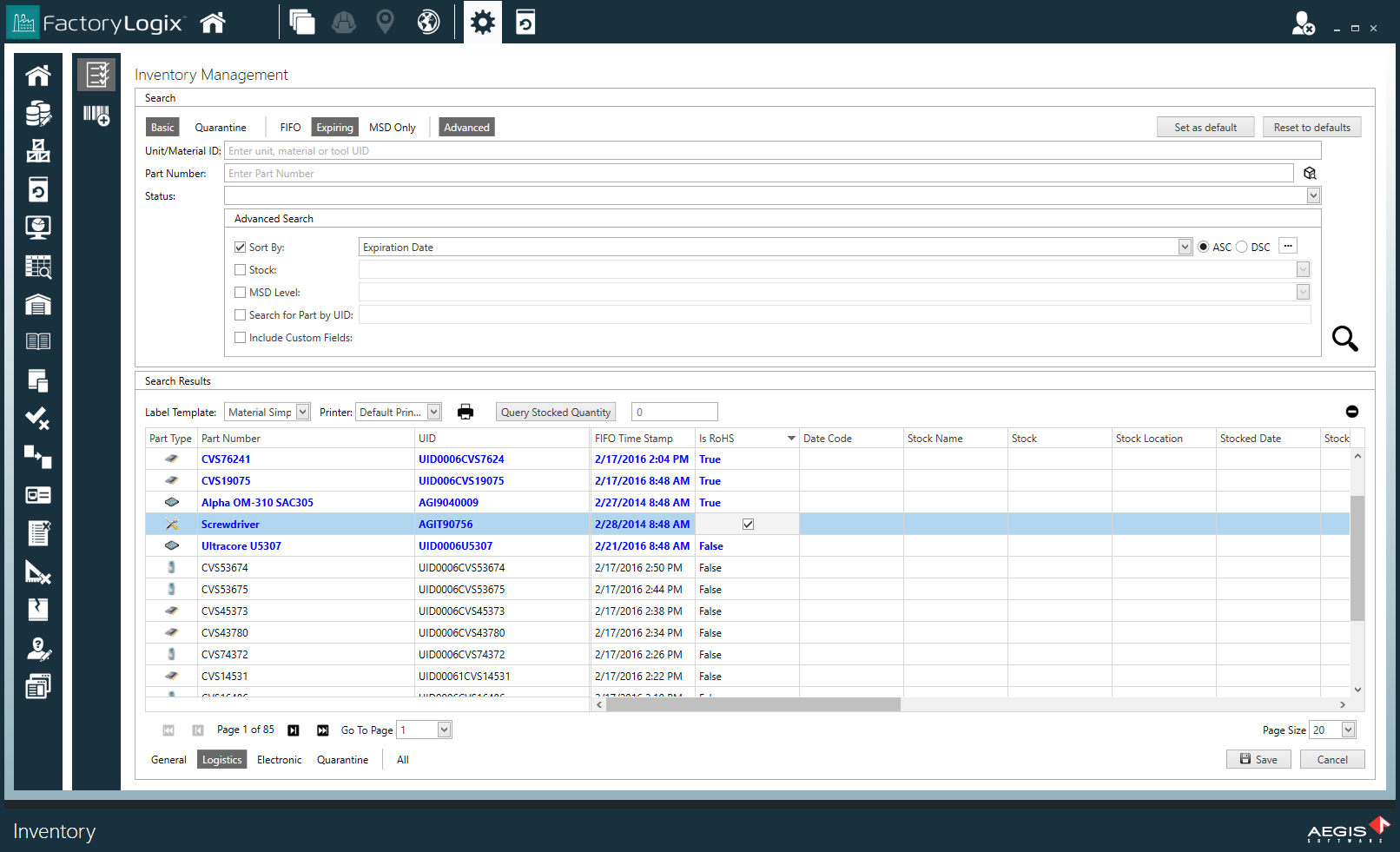Enable Include Custom Fields
The image size is (1400, 852).
click(241, 337)
